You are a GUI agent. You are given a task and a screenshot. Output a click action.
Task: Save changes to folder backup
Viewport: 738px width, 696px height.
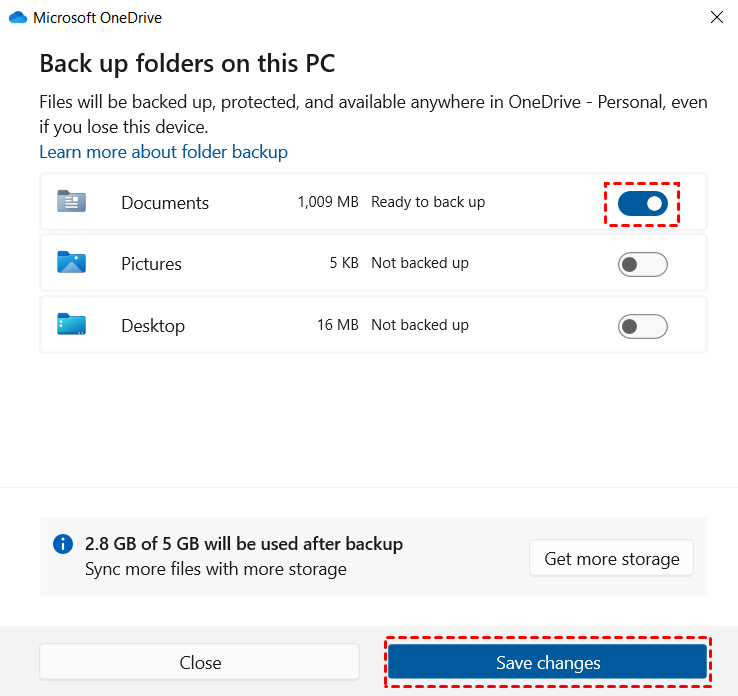click(548, 663)
